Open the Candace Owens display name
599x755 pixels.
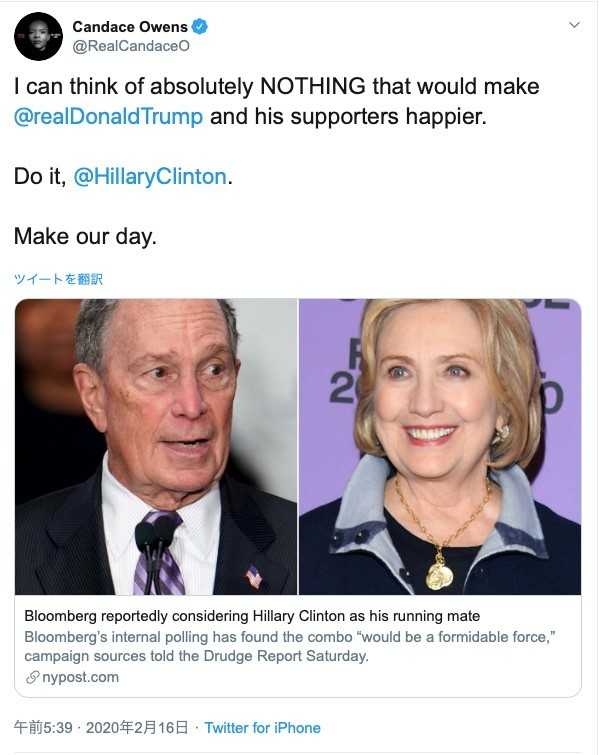[x=130, y=26]
